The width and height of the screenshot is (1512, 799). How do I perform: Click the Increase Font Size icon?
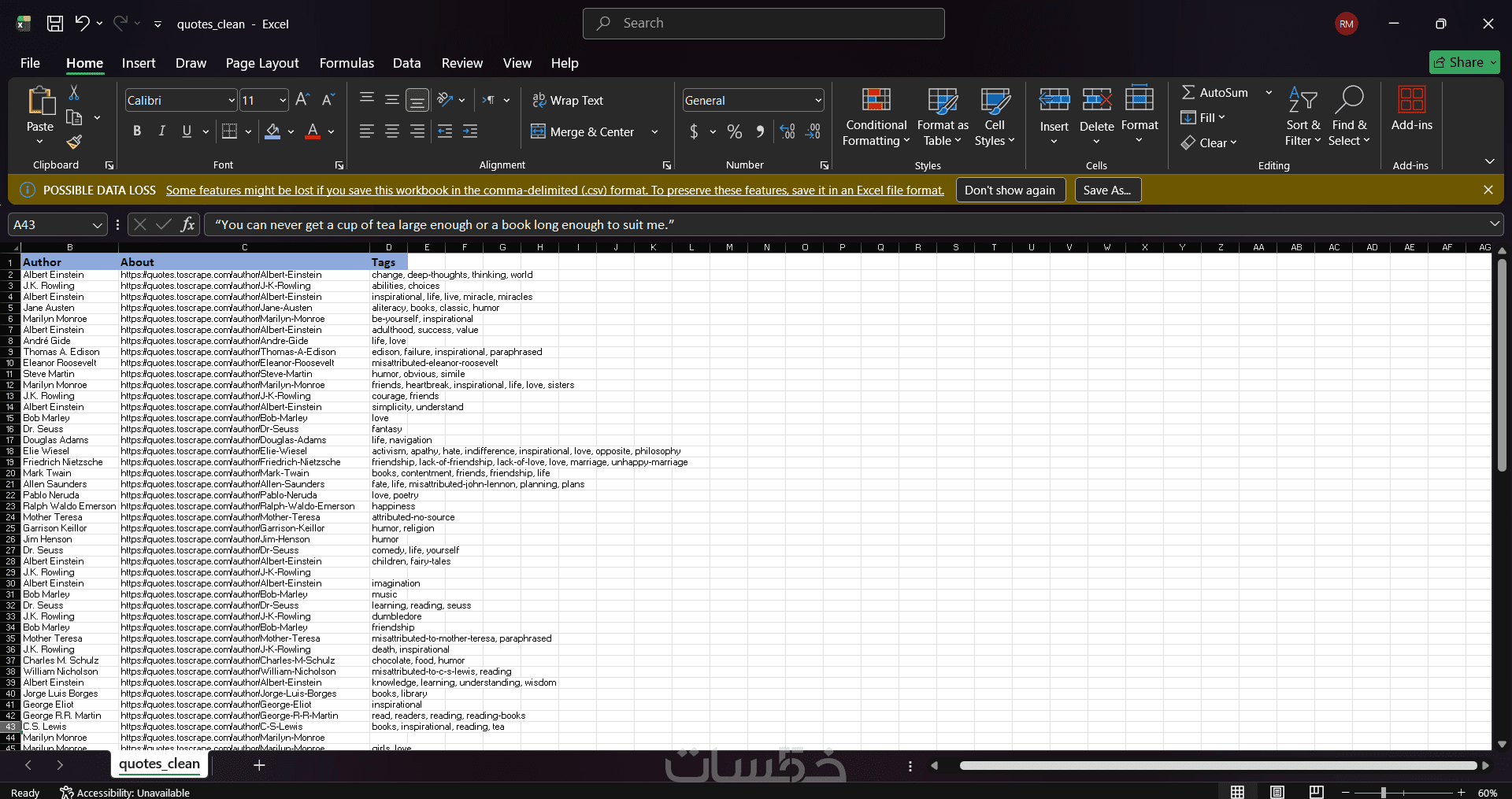tap(302, 100)
